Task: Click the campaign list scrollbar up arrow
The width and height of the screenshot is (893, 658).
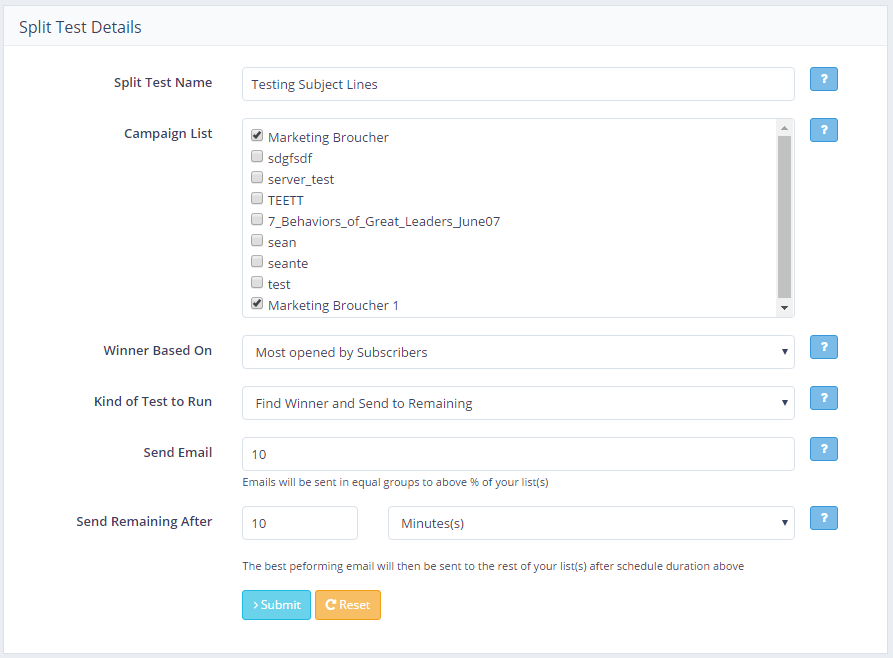Action: (784, 128)
